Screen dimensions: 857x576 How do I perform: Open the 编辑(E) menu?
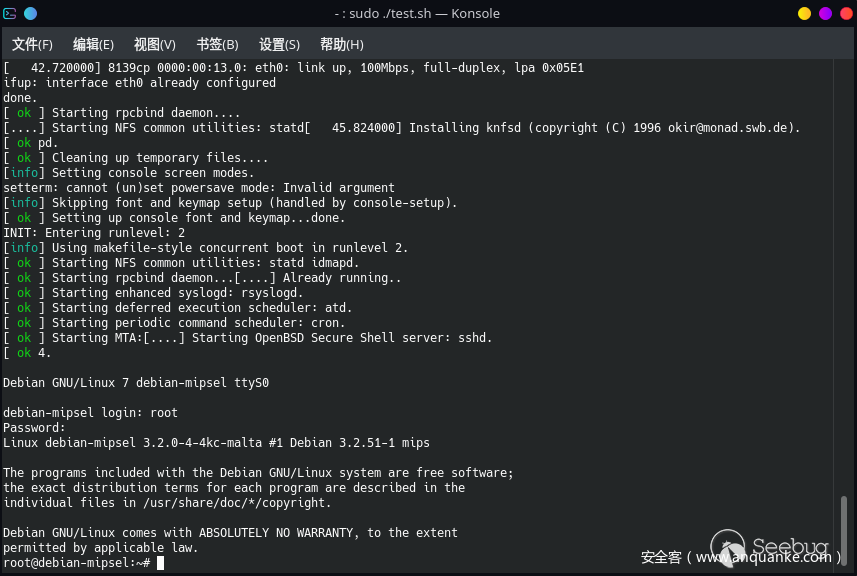point(93,44)
